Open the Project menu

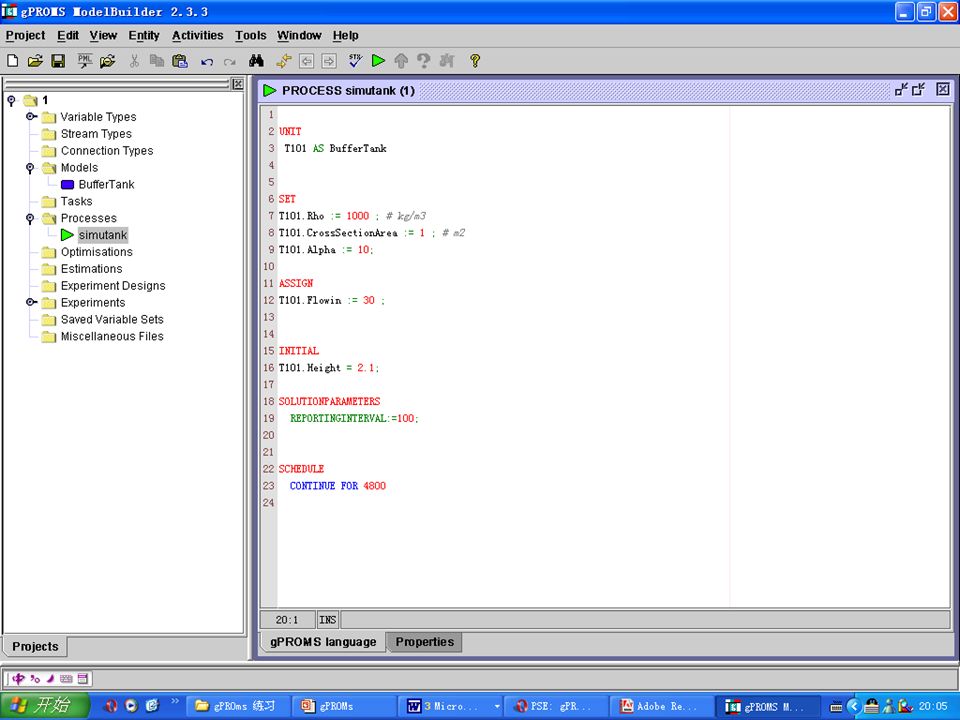click(25, 36)
